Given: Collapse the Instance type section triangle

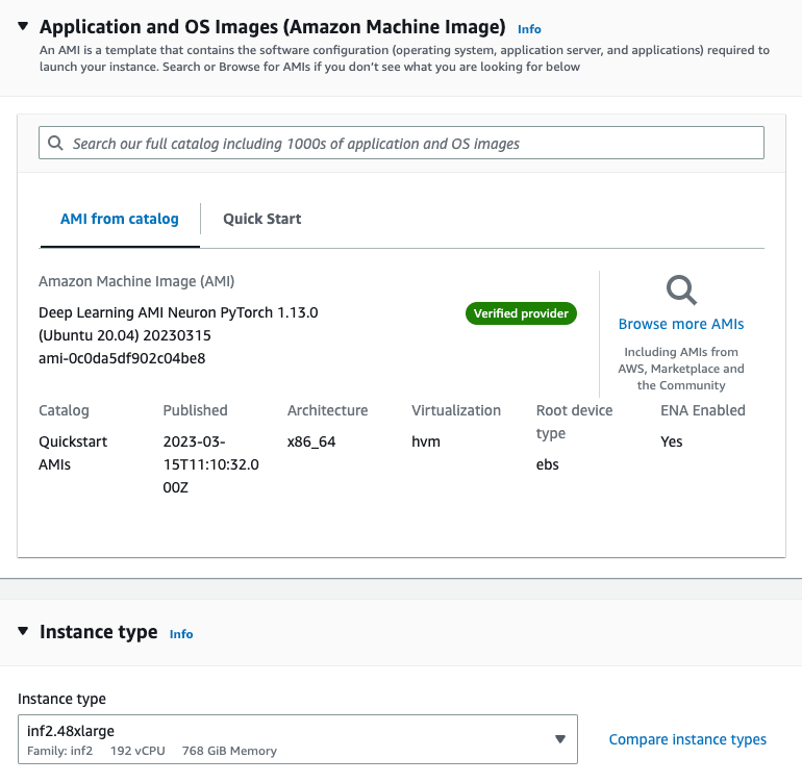Looking at the screenshot, I should [24, 631].
